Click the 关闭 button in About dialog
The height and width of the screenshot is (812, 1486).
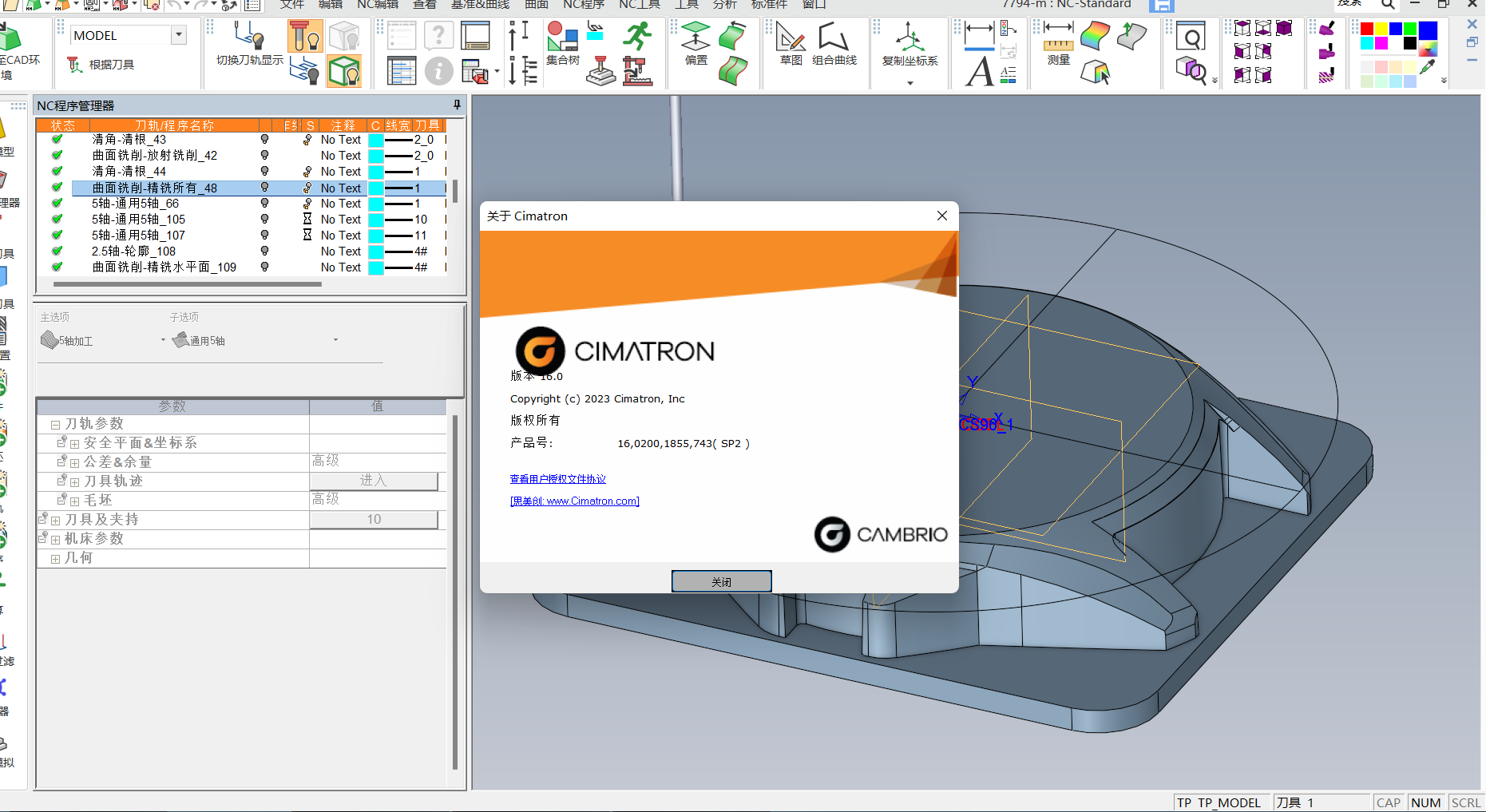[x=721, y=581]
